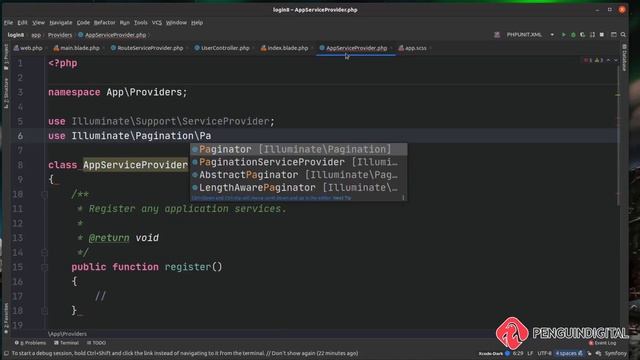The width and height of the screenshot is (640, 360).
Task: Click the app breadcrumb folder
Action: (36, 35)
